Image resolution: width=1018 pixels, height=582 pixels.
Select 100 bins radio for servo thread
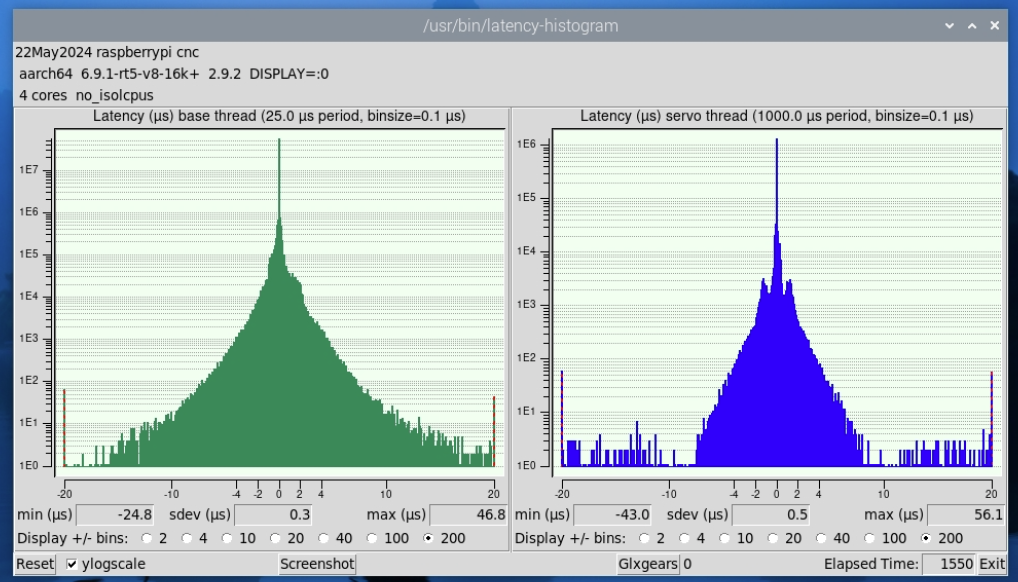pos(869,538)
